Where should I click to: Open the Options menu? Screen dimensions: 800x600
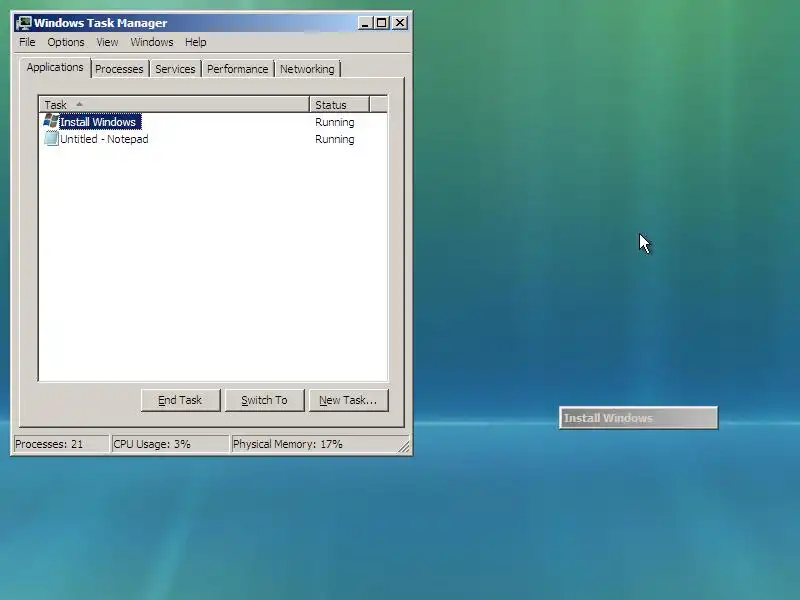[66, 42]
